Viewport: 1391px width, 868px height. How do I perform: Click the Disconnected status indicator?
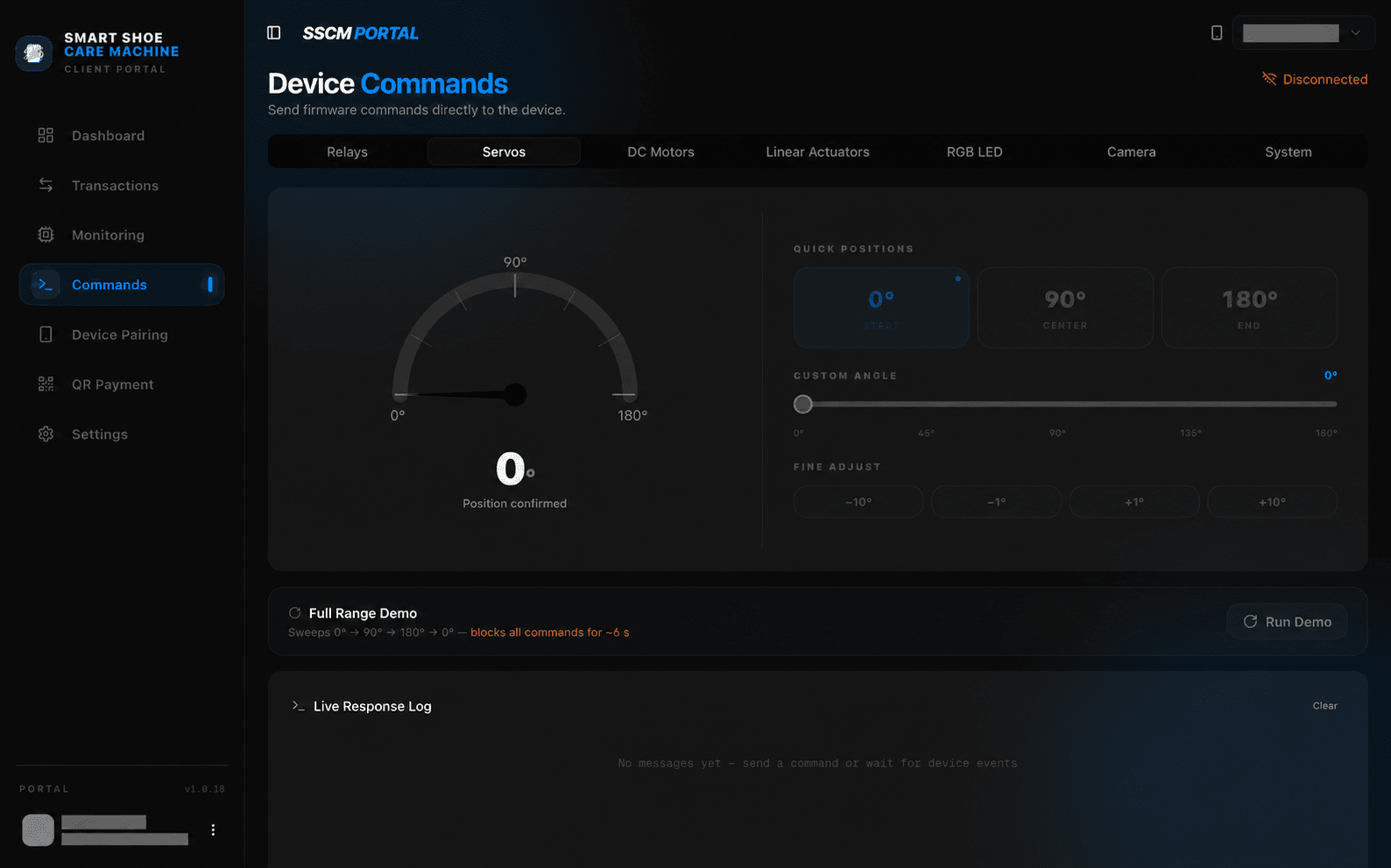[x=1315, y=79]
